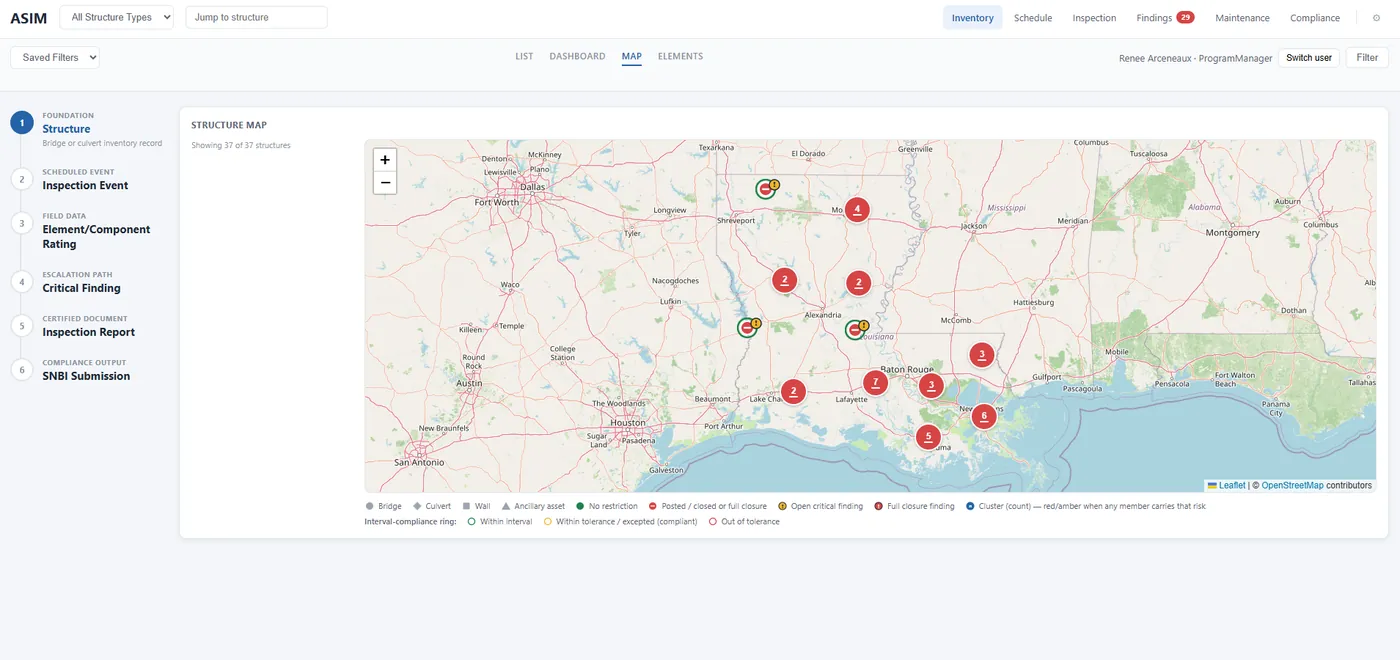Image resolution: width=1400 pixels, height=660 pixels.
Task: Switch to the Schedule tab
Action: pos(1033,18)
